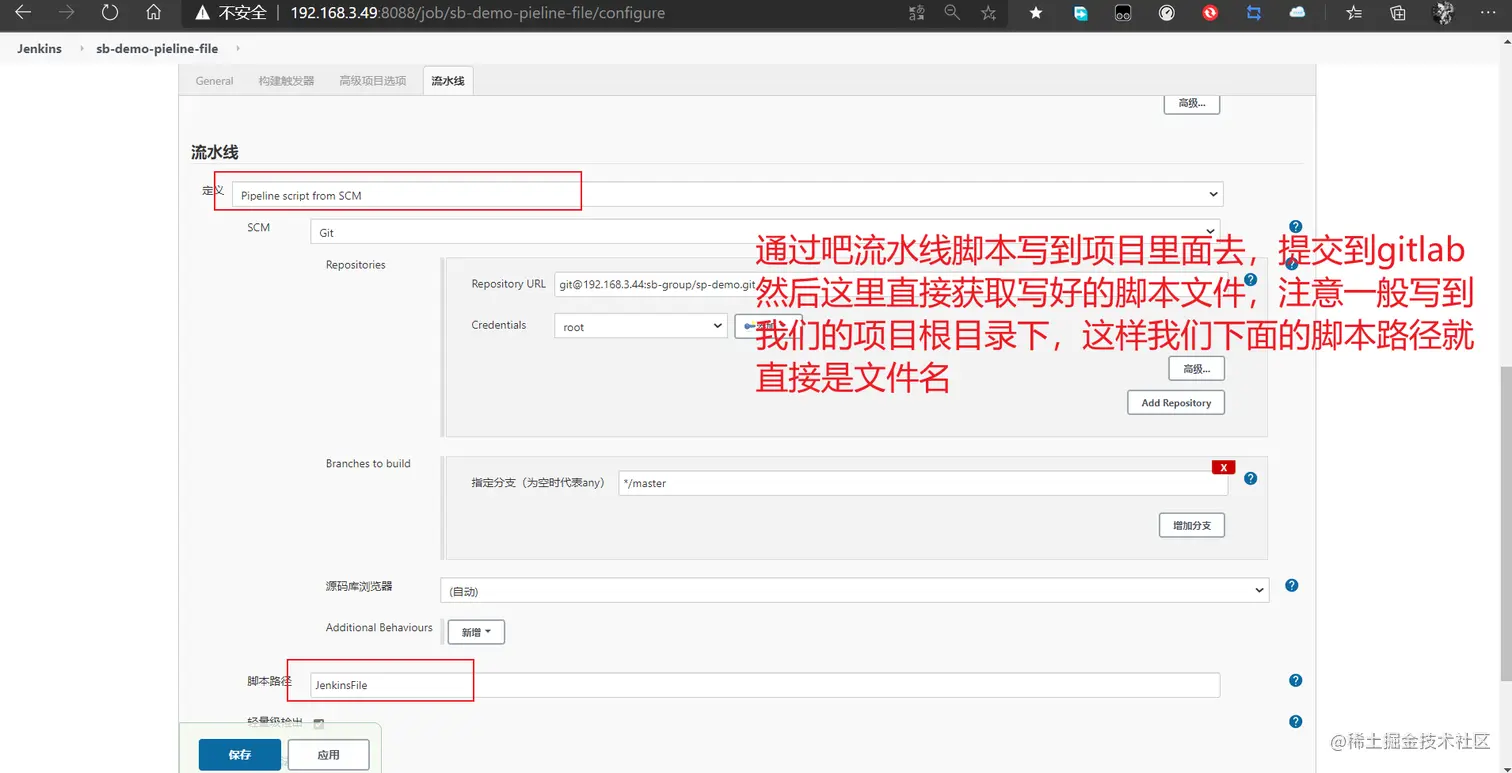Open the round dial extension icon
Screen dimensions: 1512x773
(x=1167, y=13)
